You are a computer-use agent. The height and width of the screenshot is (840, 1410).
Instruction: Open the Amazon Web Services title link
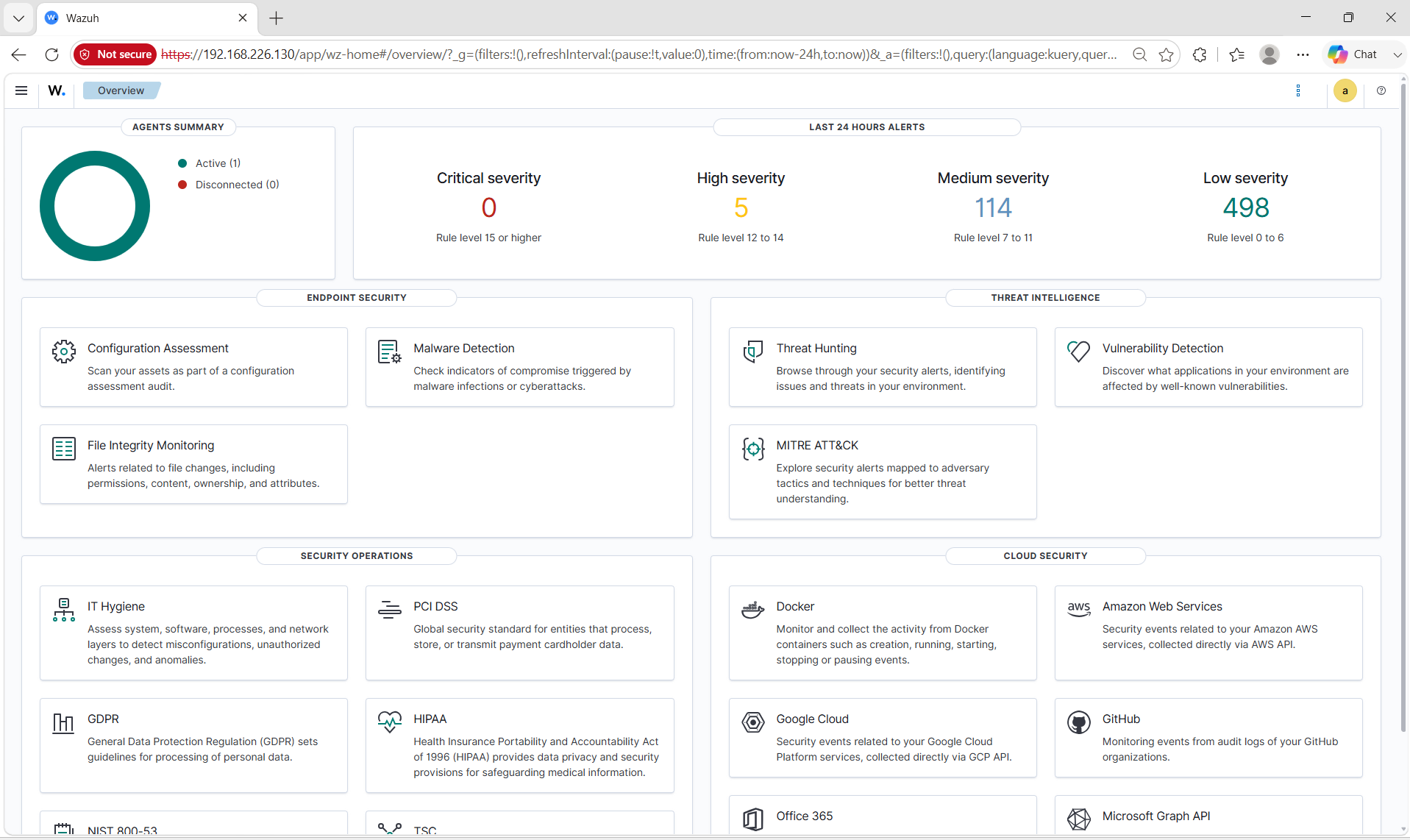pyautogui.click(x=1162, y=607)
